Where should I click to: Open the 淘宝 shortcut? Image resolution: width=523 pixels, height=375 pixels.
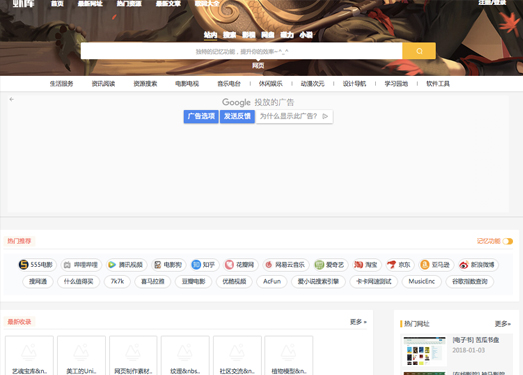pyautogui.click(x=367, y=265)
